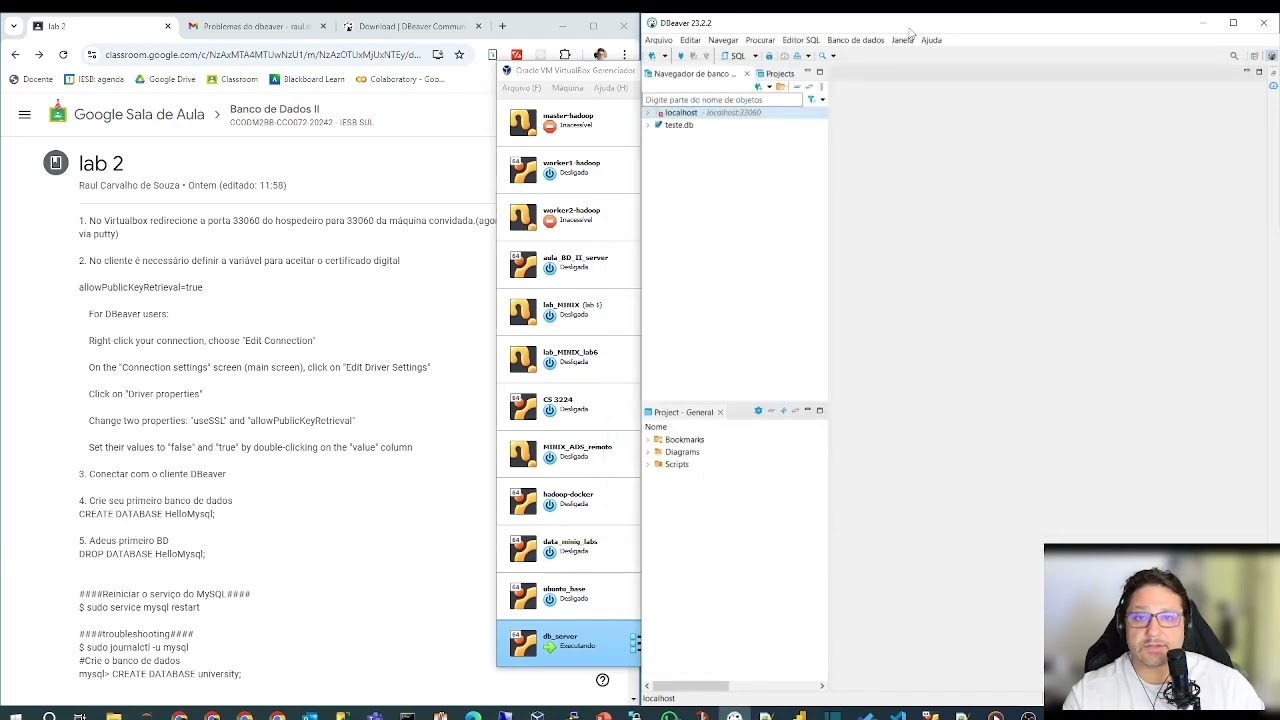The height and width of the screenshot is (720, 1280).
Task: Select db_server virtual machine in VirtualBox
Action: click(568, 642)
